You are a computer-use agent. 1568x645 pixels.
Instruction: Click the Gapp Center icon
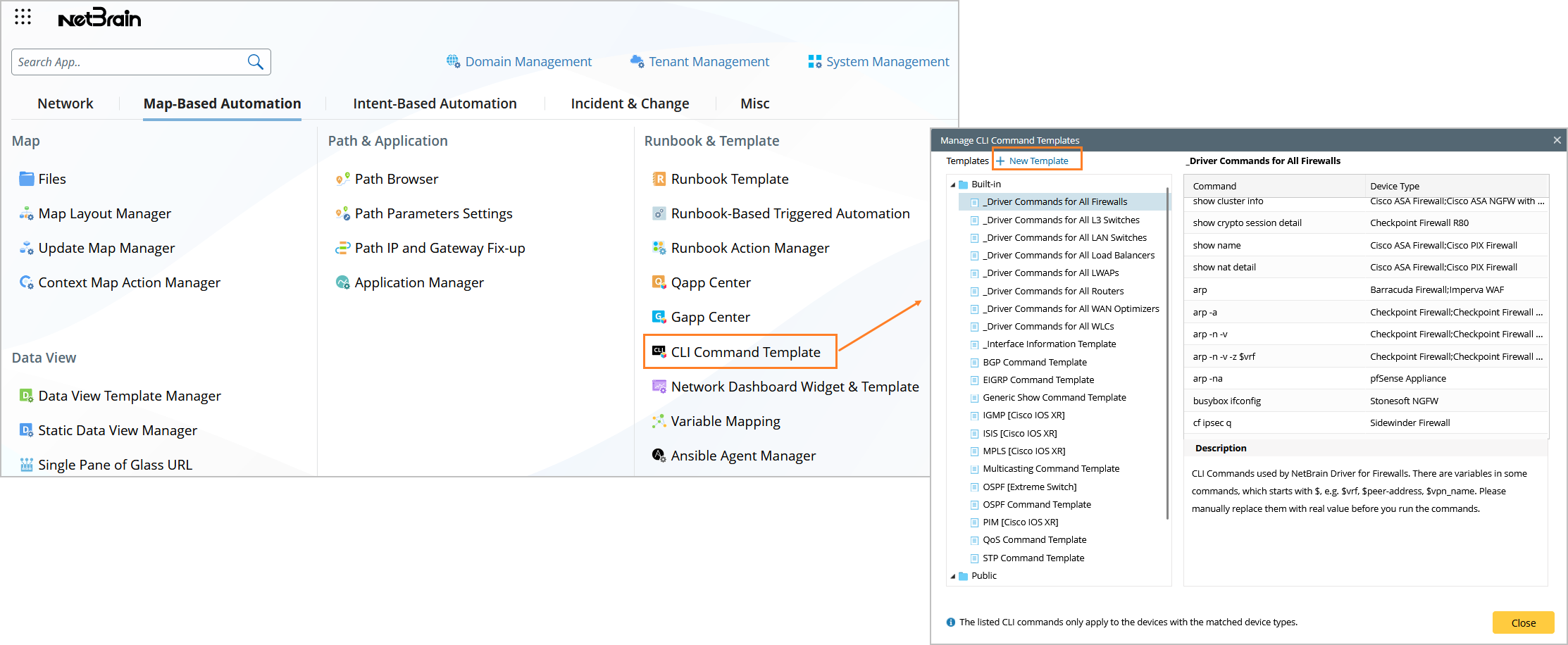(659, 317)
